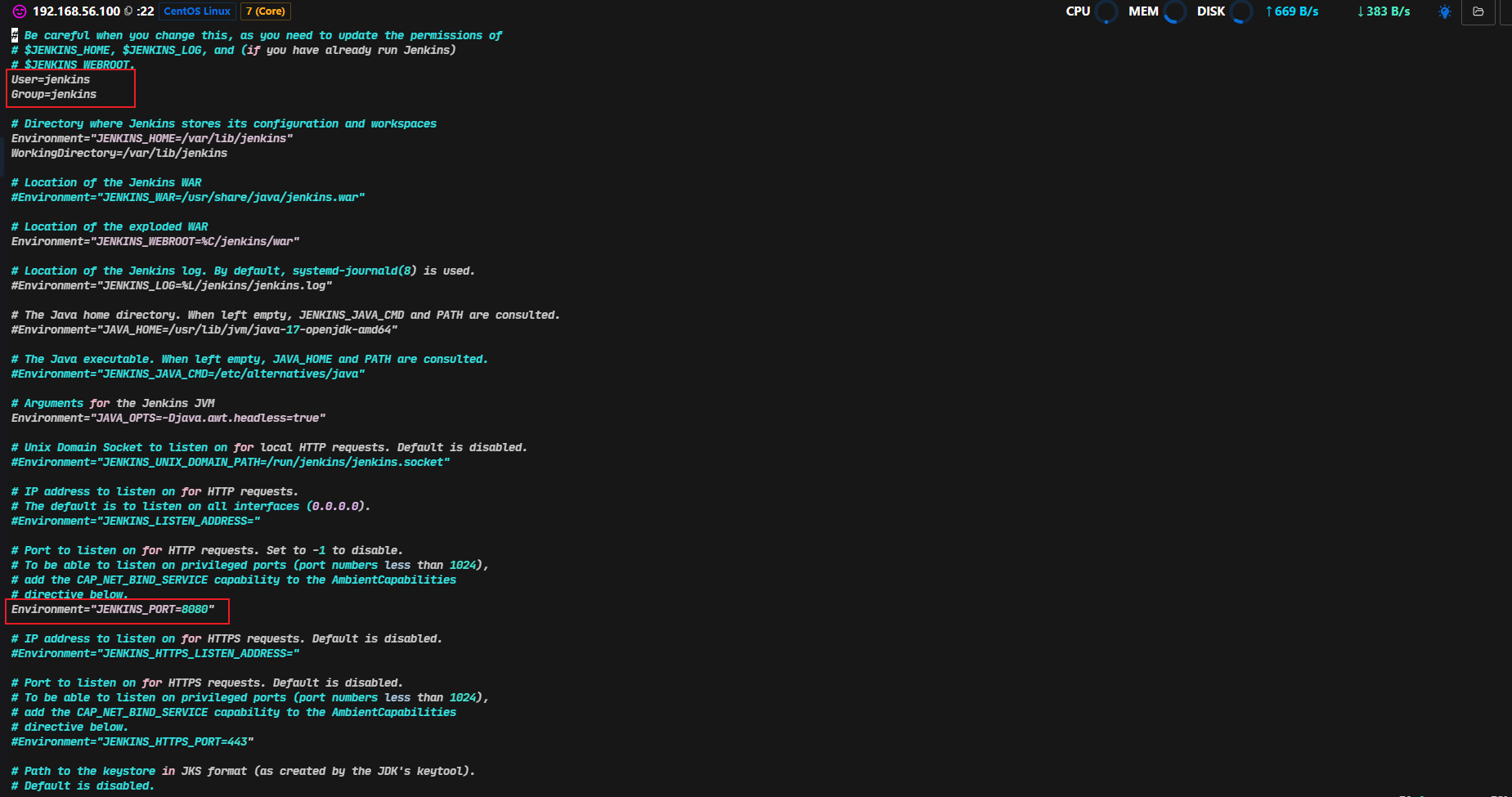Click the DISK usage gauge
The height and width of the screenshot is (797, 1512).
pos(1241,11)
